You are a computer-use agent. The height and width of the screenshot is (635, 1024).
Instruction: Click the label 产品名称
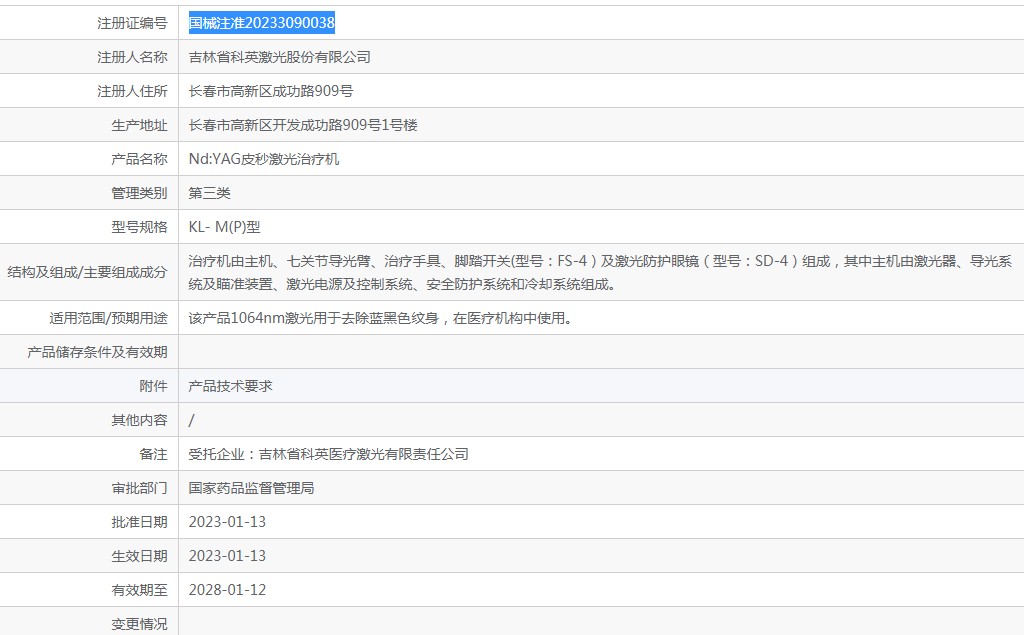pos(140,159)
